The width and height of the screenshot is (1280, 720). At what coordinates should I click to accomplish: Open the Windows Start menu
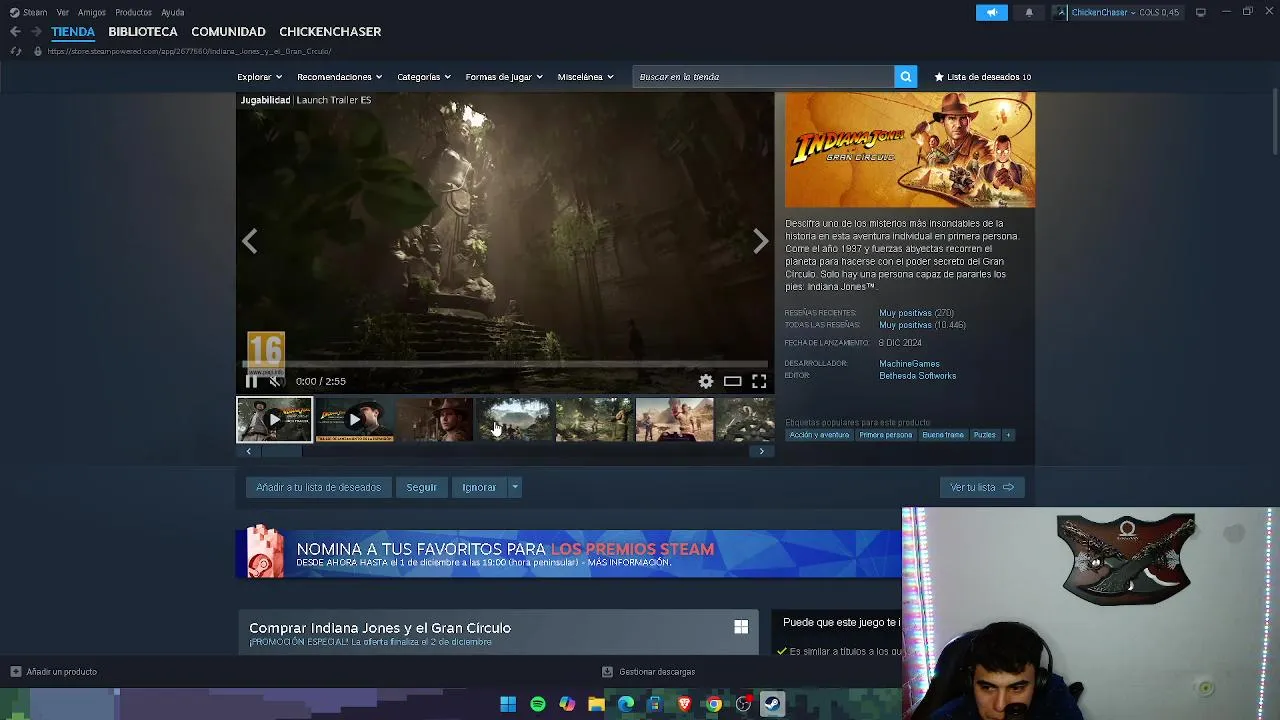tap(508, 704)
